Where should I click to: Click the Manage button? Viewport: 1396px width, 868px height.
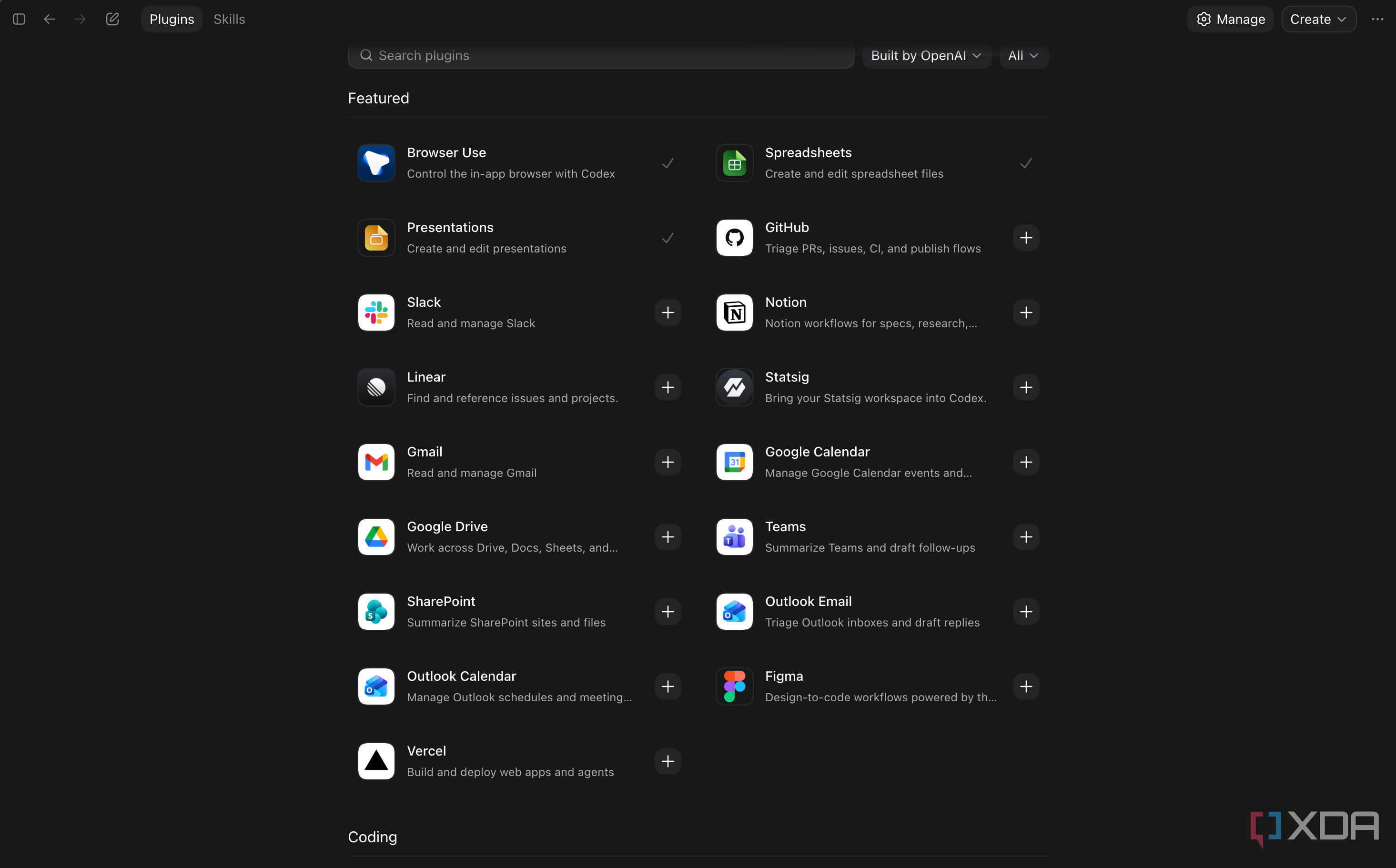point(1230,19)
